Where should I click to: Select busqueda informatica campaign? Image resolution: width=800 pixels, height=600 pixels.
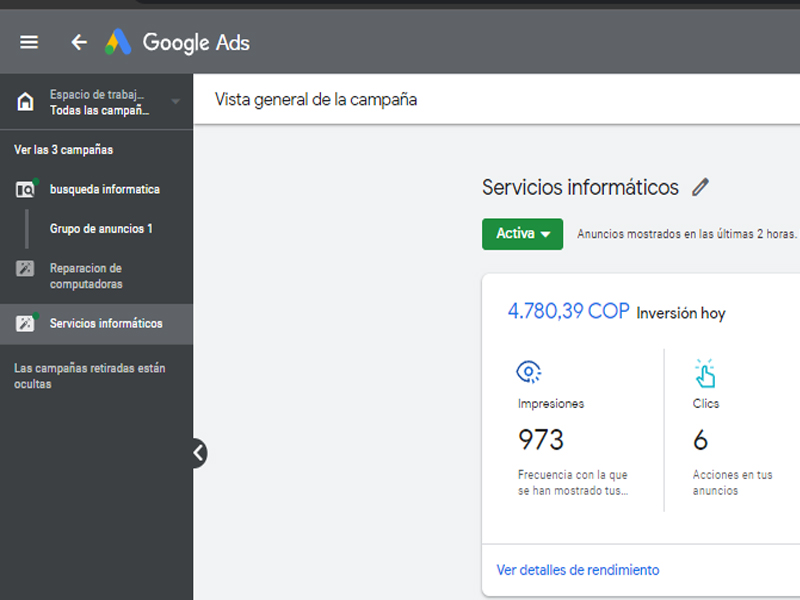coord(104,189)
